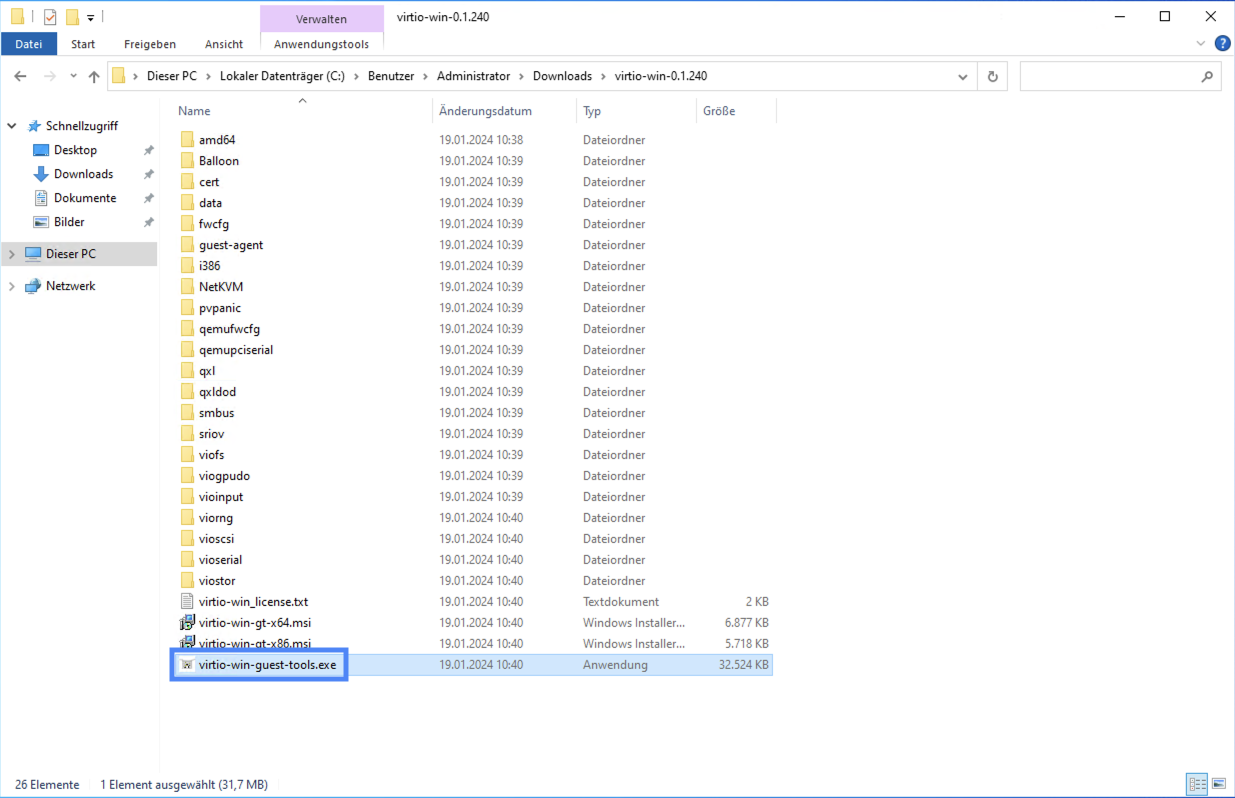1235x798 pixels.
Task: Click the virtio-win_license.txt file icon
Action: (187, 602)
